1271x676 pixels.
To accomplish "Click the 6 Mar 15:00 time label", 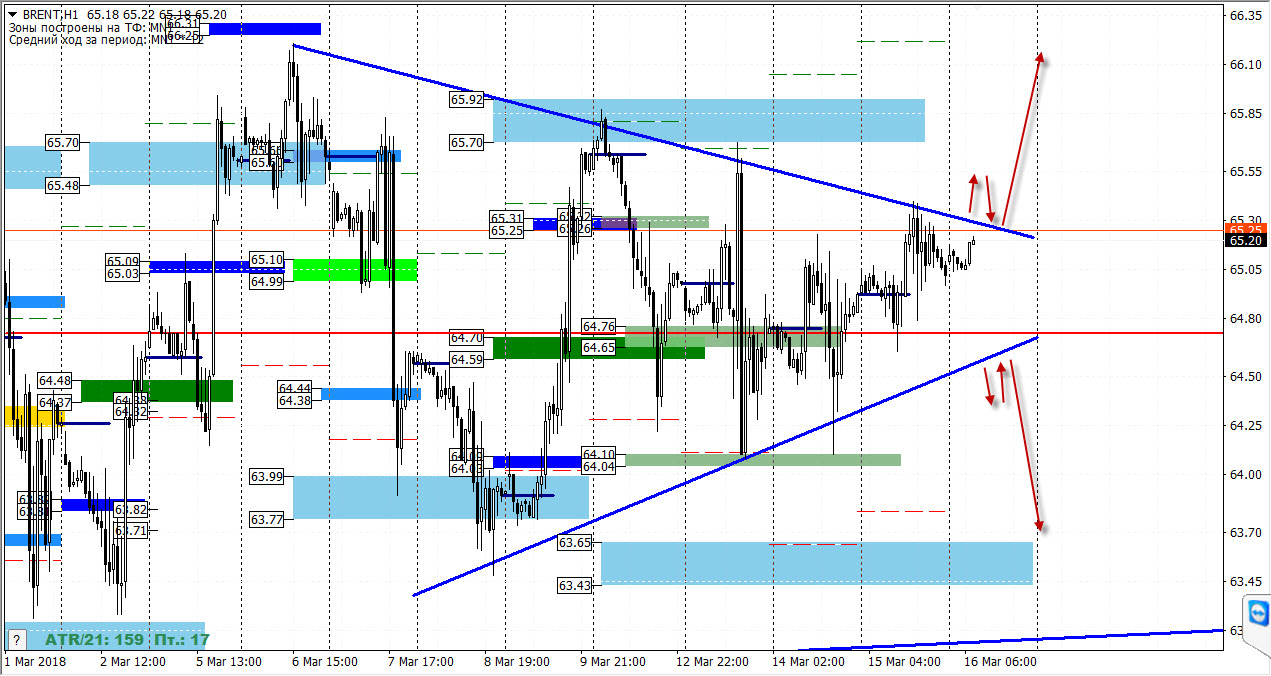I will click(x=325, y=662).
